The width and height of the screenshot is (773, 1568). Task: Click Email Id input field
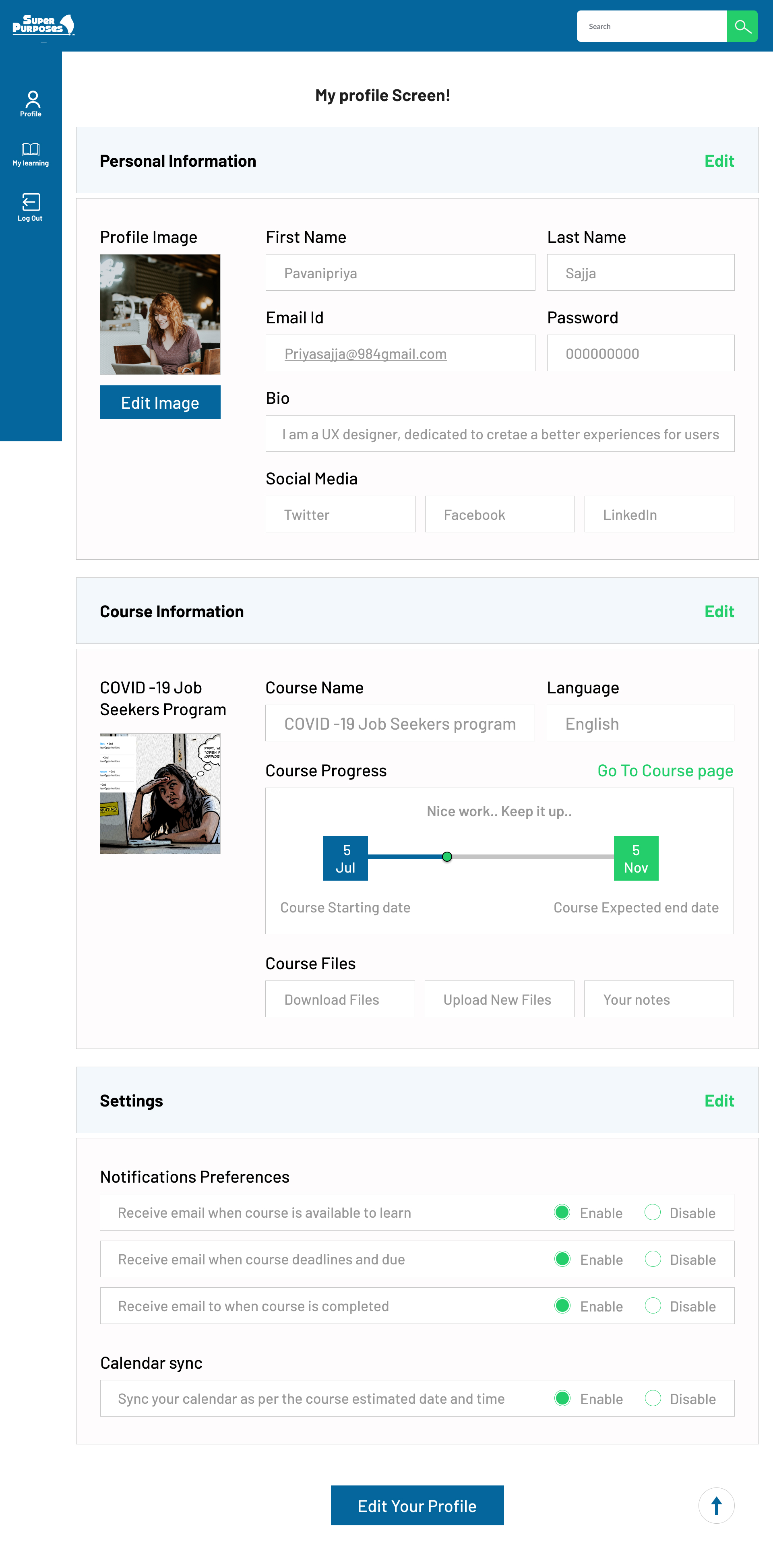pos(400,353)
